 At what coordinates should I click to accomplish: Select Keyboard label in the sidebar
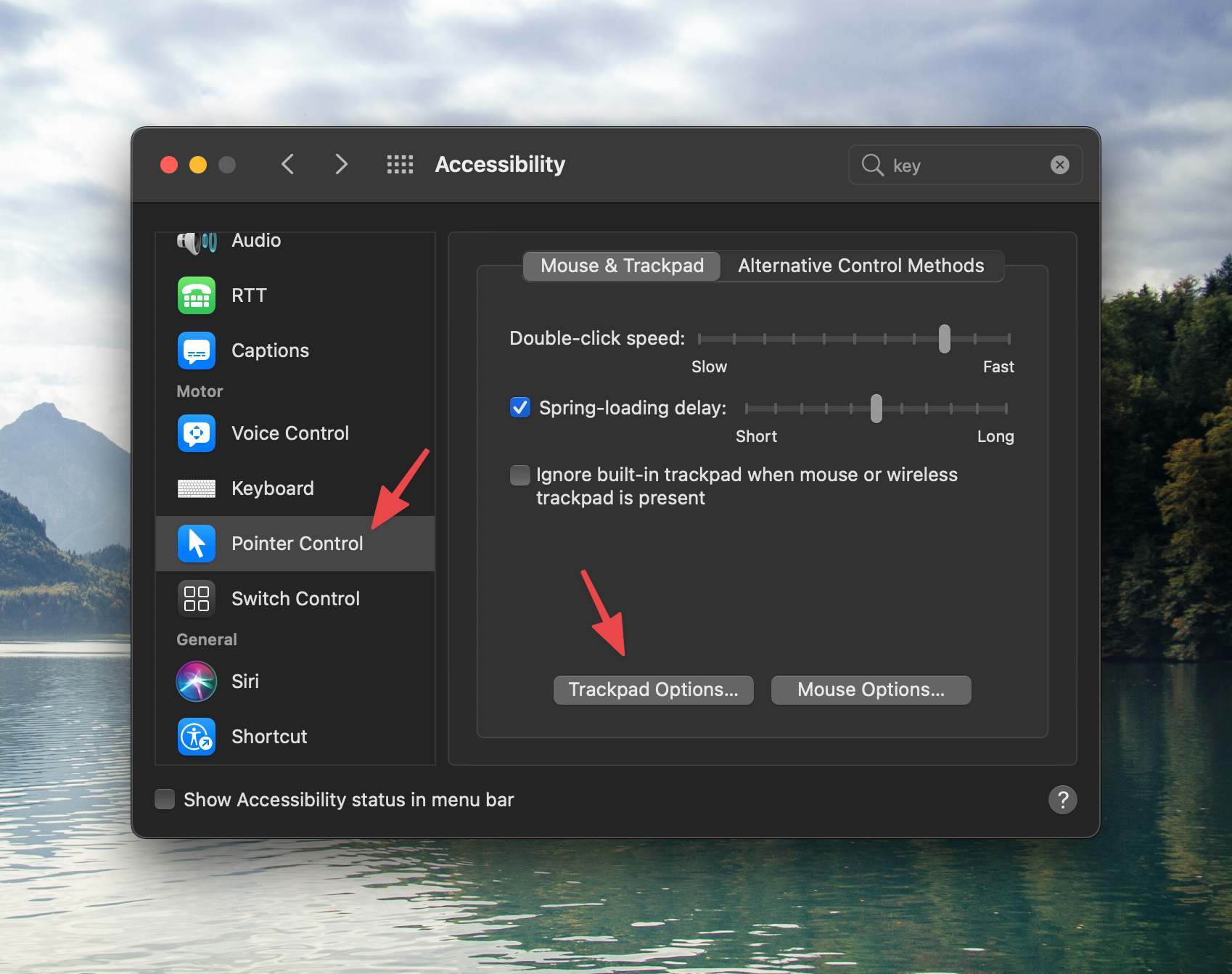[x=273, y=488]
